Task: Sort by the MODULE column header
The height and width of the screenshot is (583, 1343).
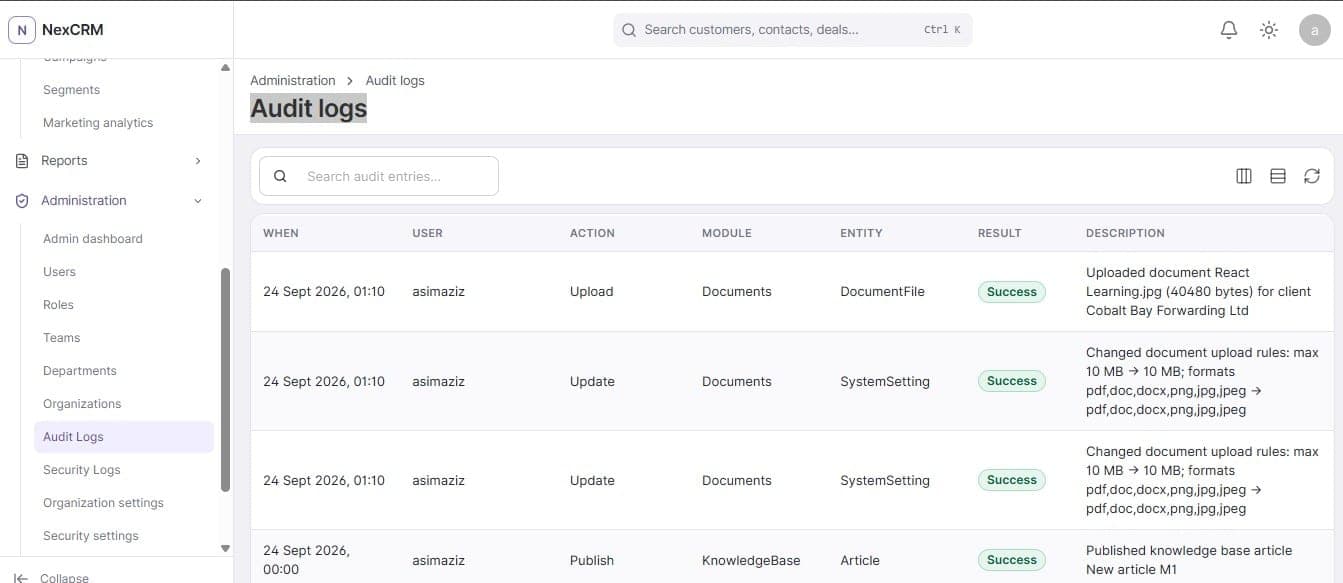Action: 727,233
